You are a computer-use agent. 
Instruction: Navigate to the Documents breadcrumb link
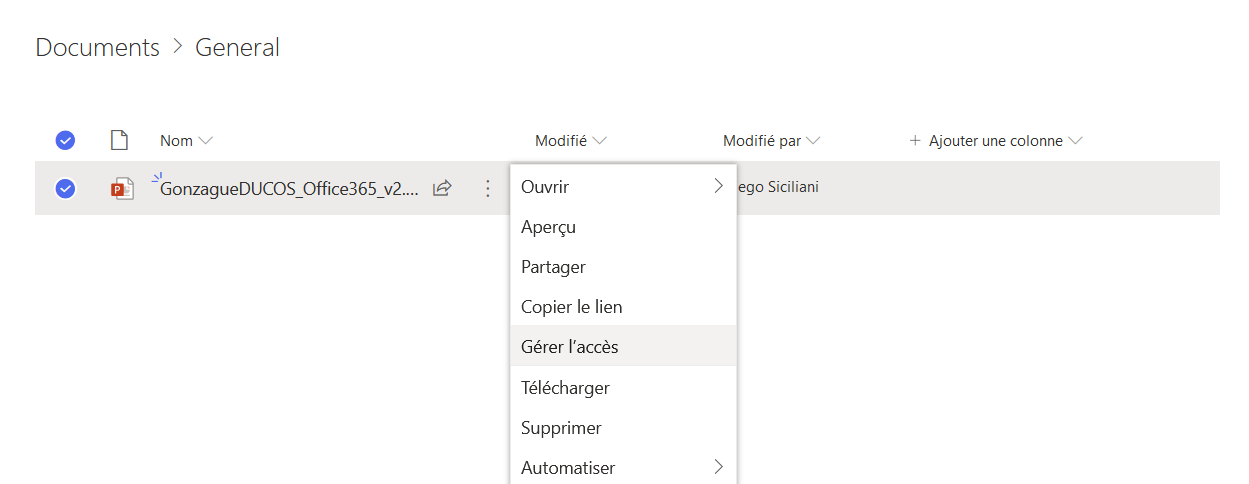pyautogui.click(x=97, y=47)
